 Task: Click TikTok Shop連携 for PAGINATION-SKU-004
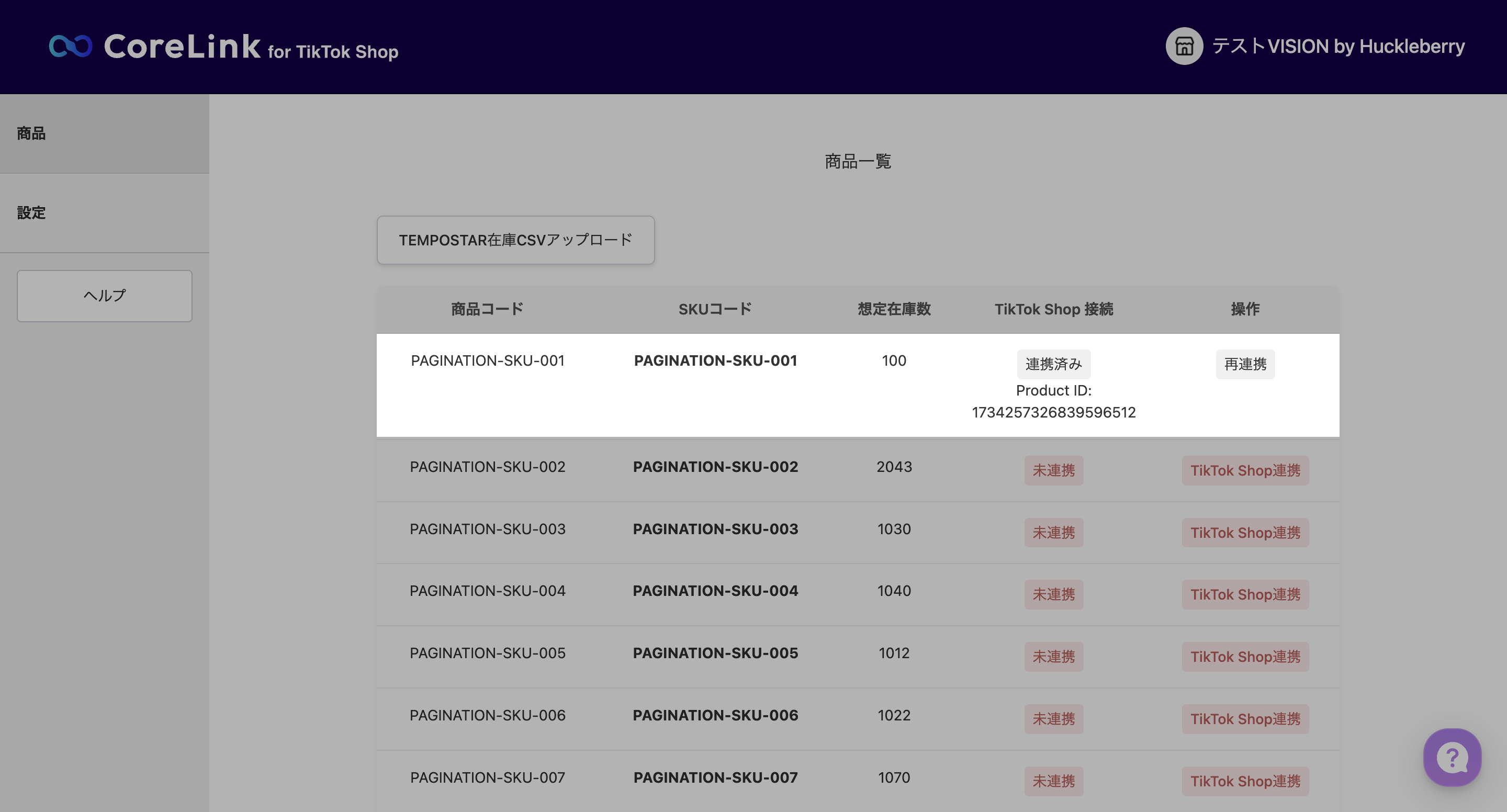point(1245,594)
